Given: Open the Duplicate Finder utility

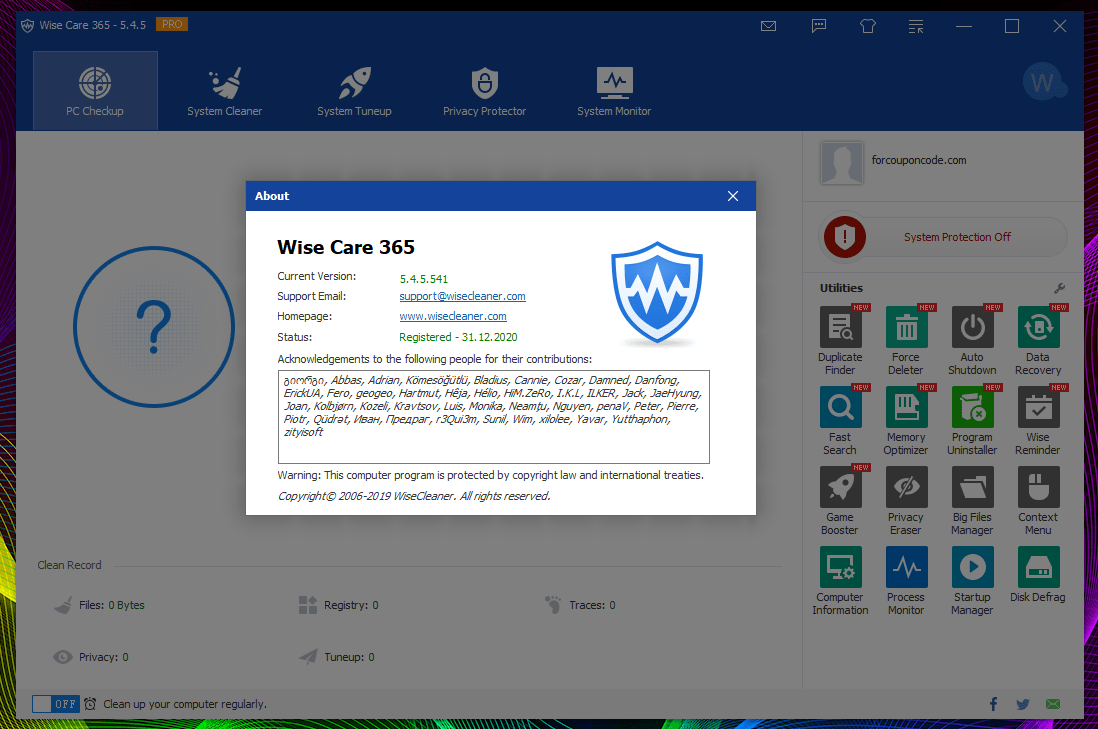Looking at the screenshot, I should click(840, 341).
